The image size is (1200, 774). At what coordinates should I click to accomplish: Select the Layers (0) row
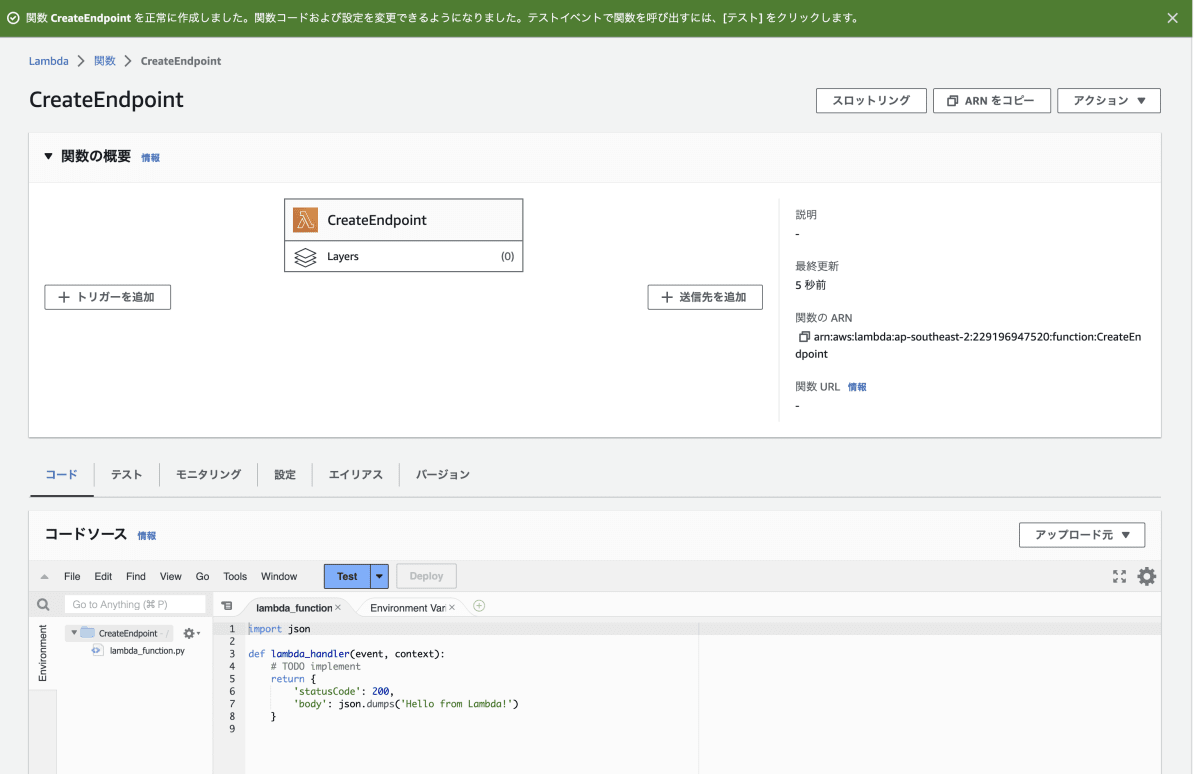click(403, 257)
